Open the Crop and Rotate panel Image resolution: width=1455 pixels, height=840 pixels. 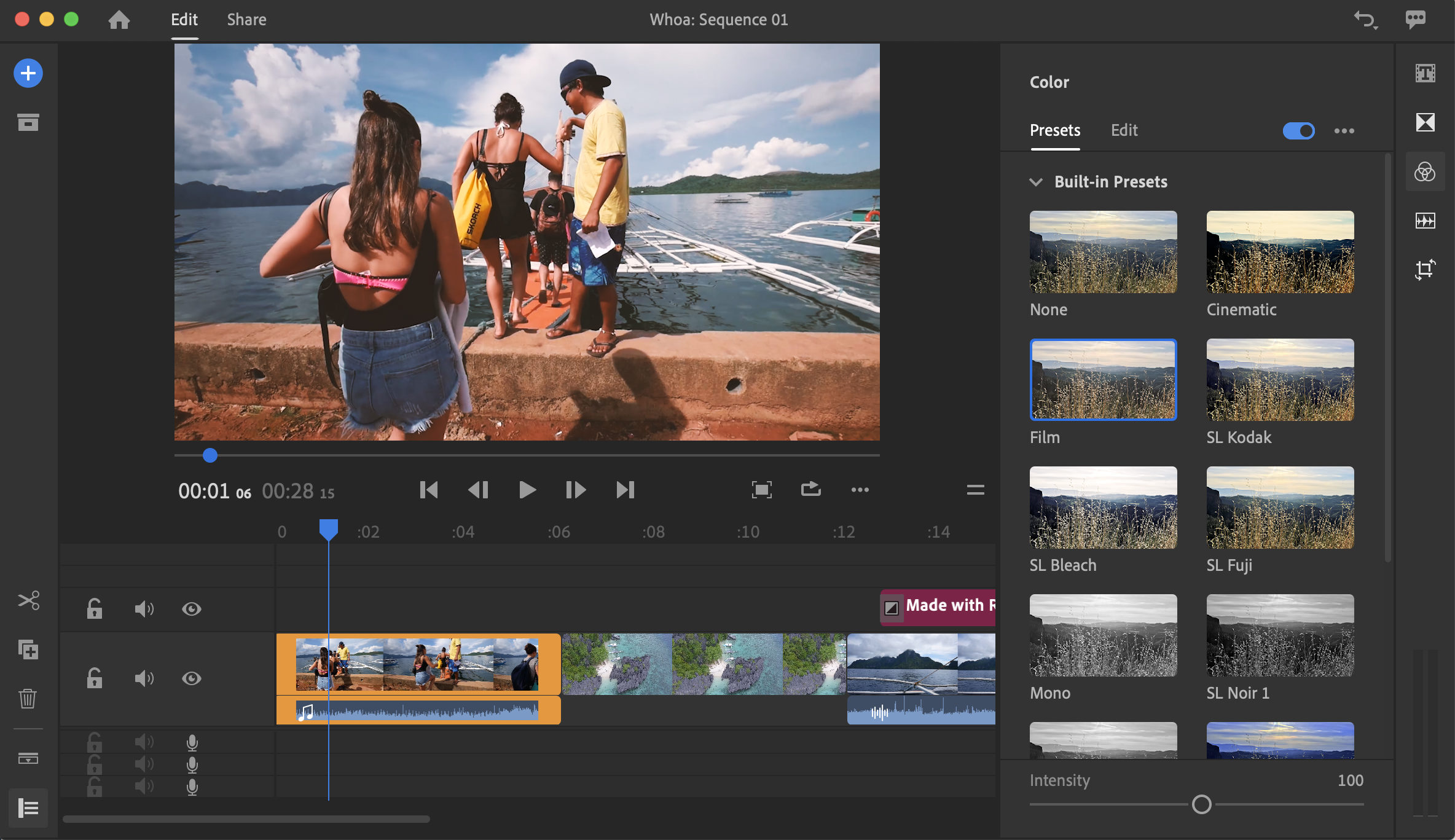click(1425, 269)
